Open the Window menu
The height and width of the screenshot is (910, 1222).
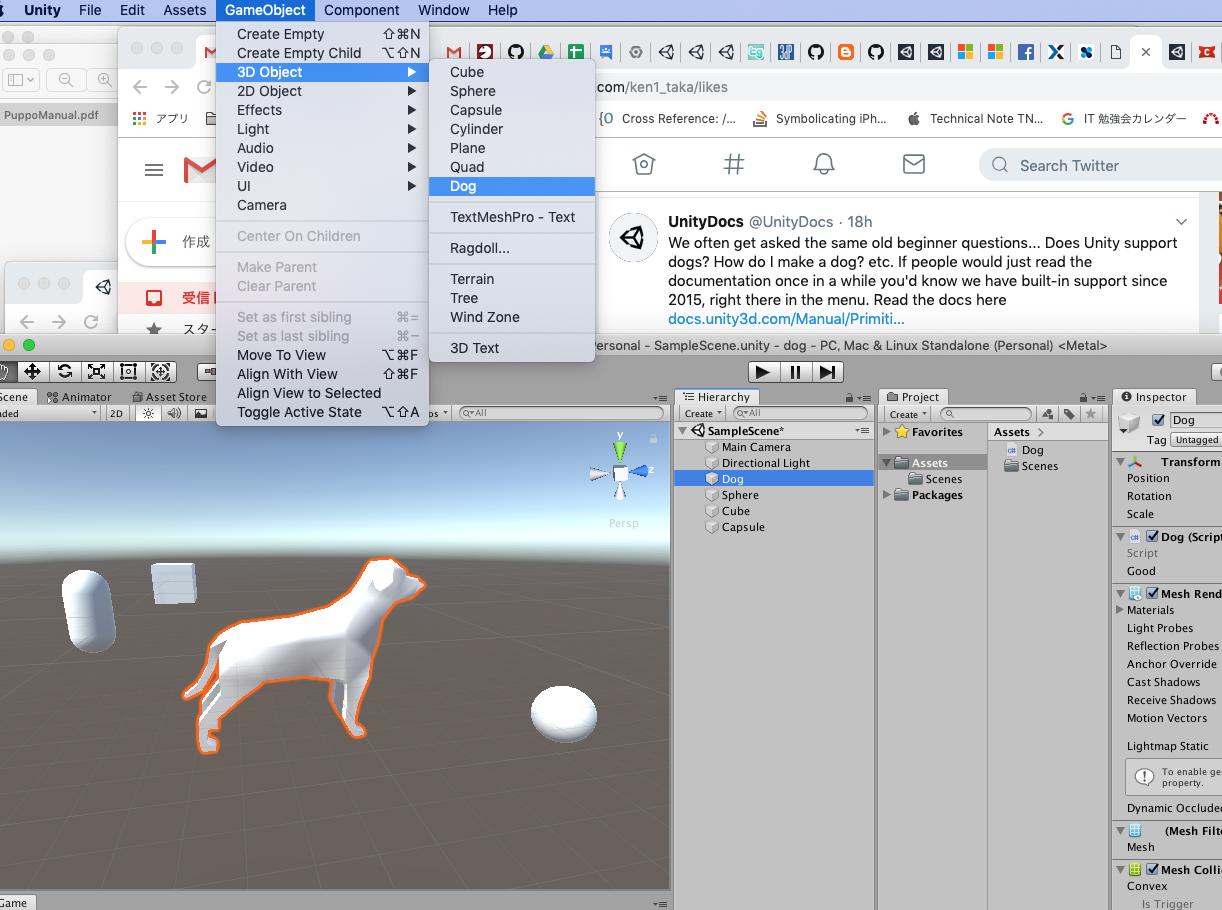point(443,10)
